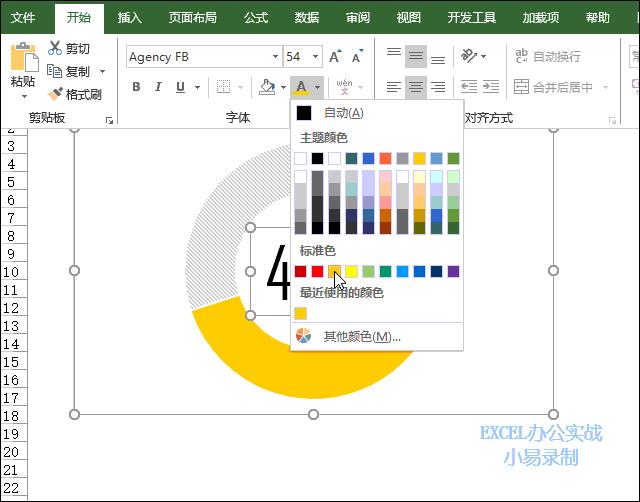Click the fill color paint bucket
640x502 pixels.
pos(267,87)
